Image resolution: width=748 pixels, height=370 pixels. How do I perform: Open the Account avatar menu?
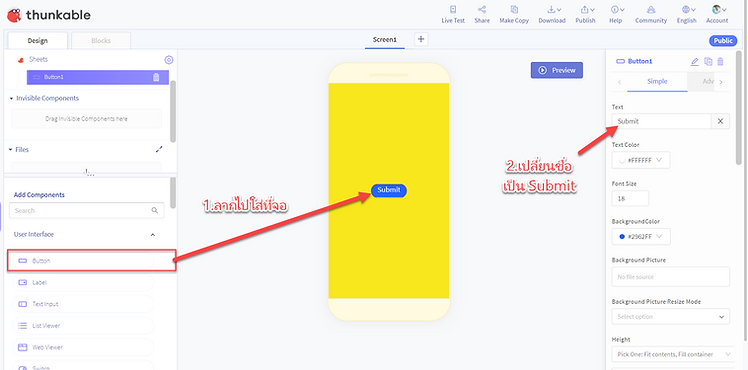click(717, 14)
